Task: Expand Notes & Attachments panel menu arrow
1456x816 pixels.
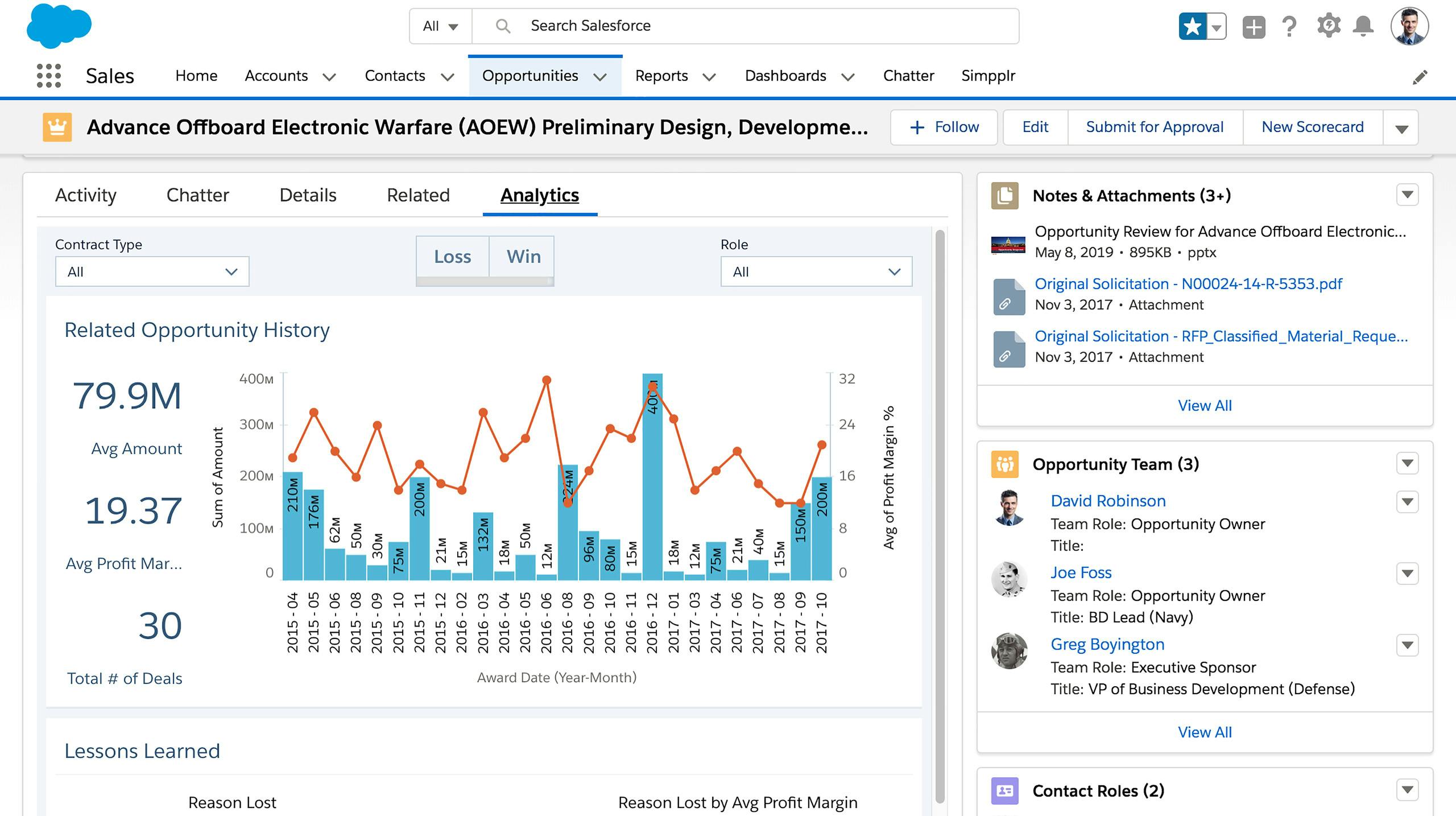Action: tap(1407, 195)
